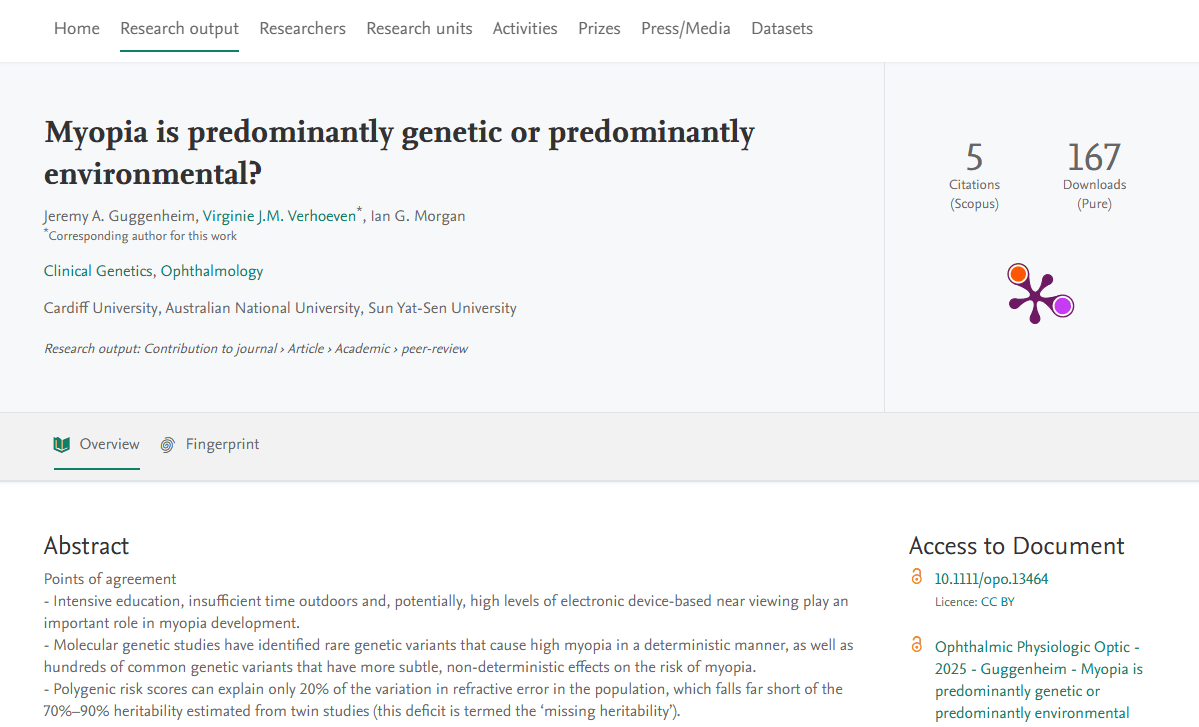Open the Clinical Genetics unit link
This screenshot has height=727, width=1199.
pyautogui.click(x=98, y=271)
